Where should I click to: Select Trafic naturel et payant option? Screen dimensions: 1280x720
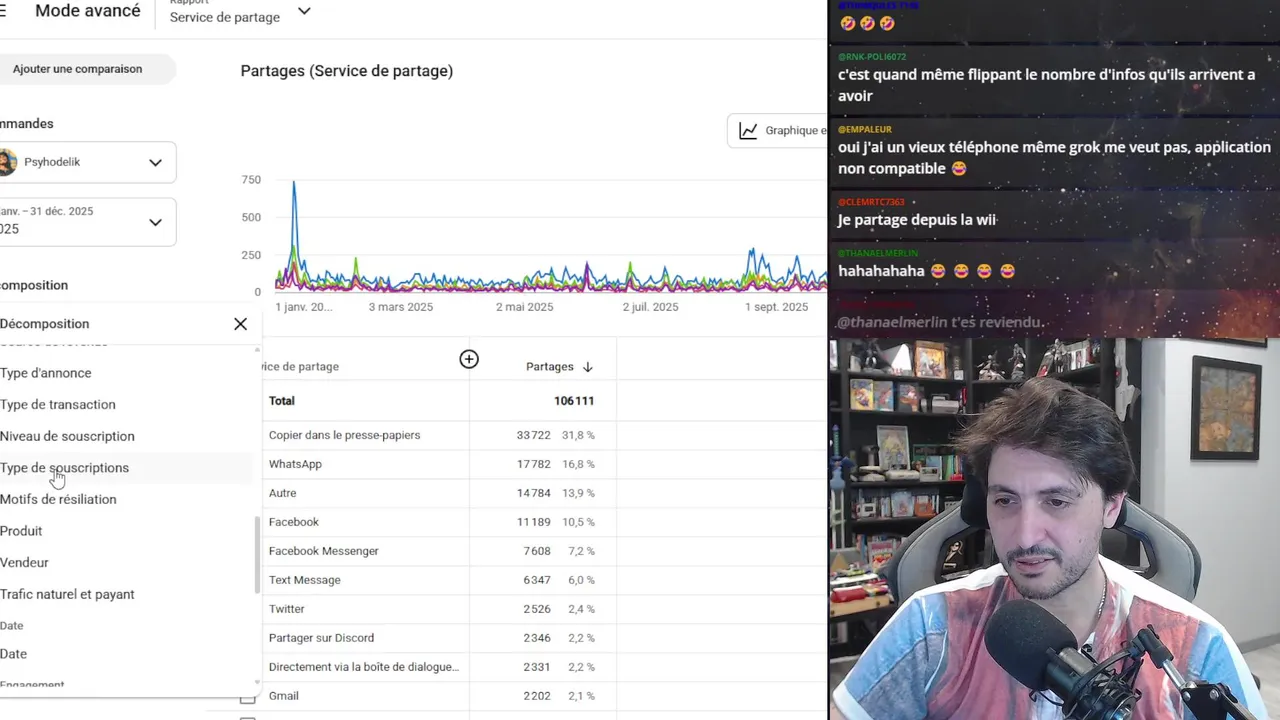click(x=67, y=594)
